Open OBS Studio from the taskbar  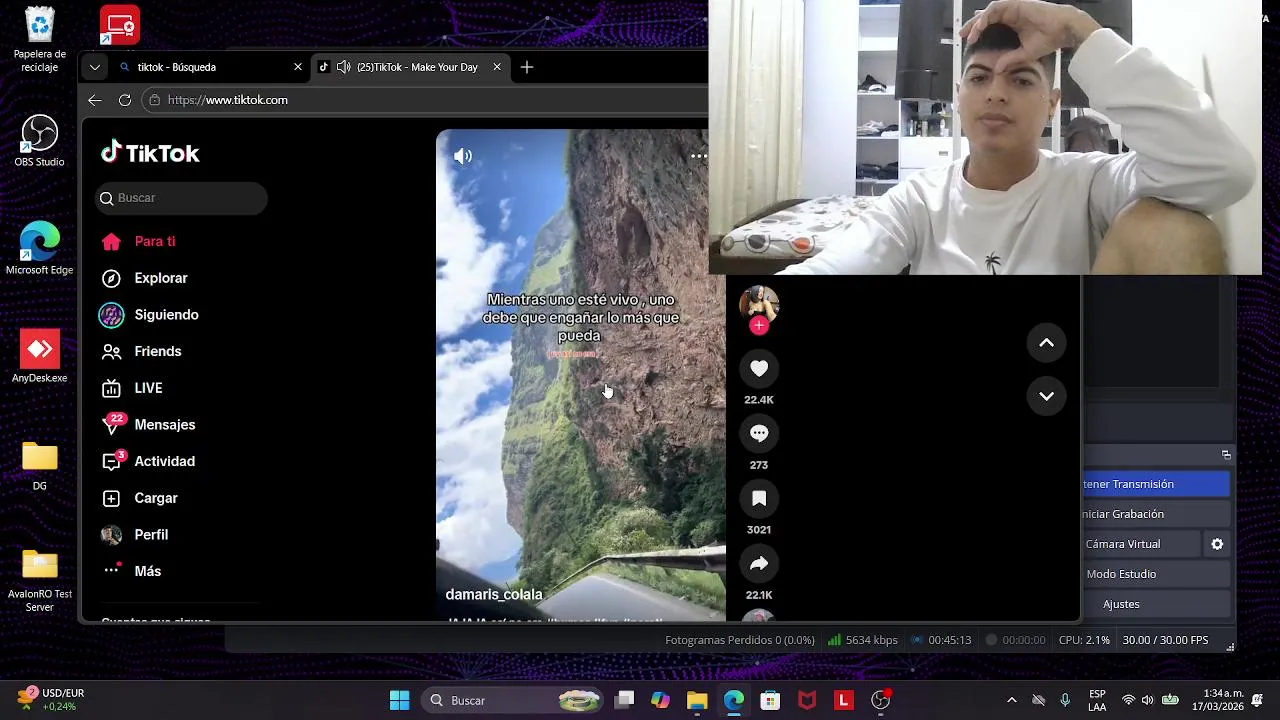(x=880, y=700)
